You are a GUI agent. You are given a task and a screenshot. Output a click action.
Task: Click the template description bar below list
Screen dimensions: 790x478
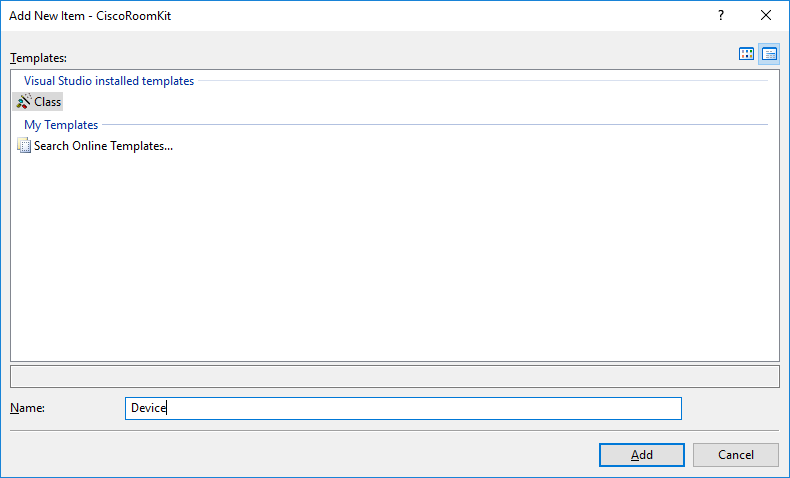click(394, 377)
